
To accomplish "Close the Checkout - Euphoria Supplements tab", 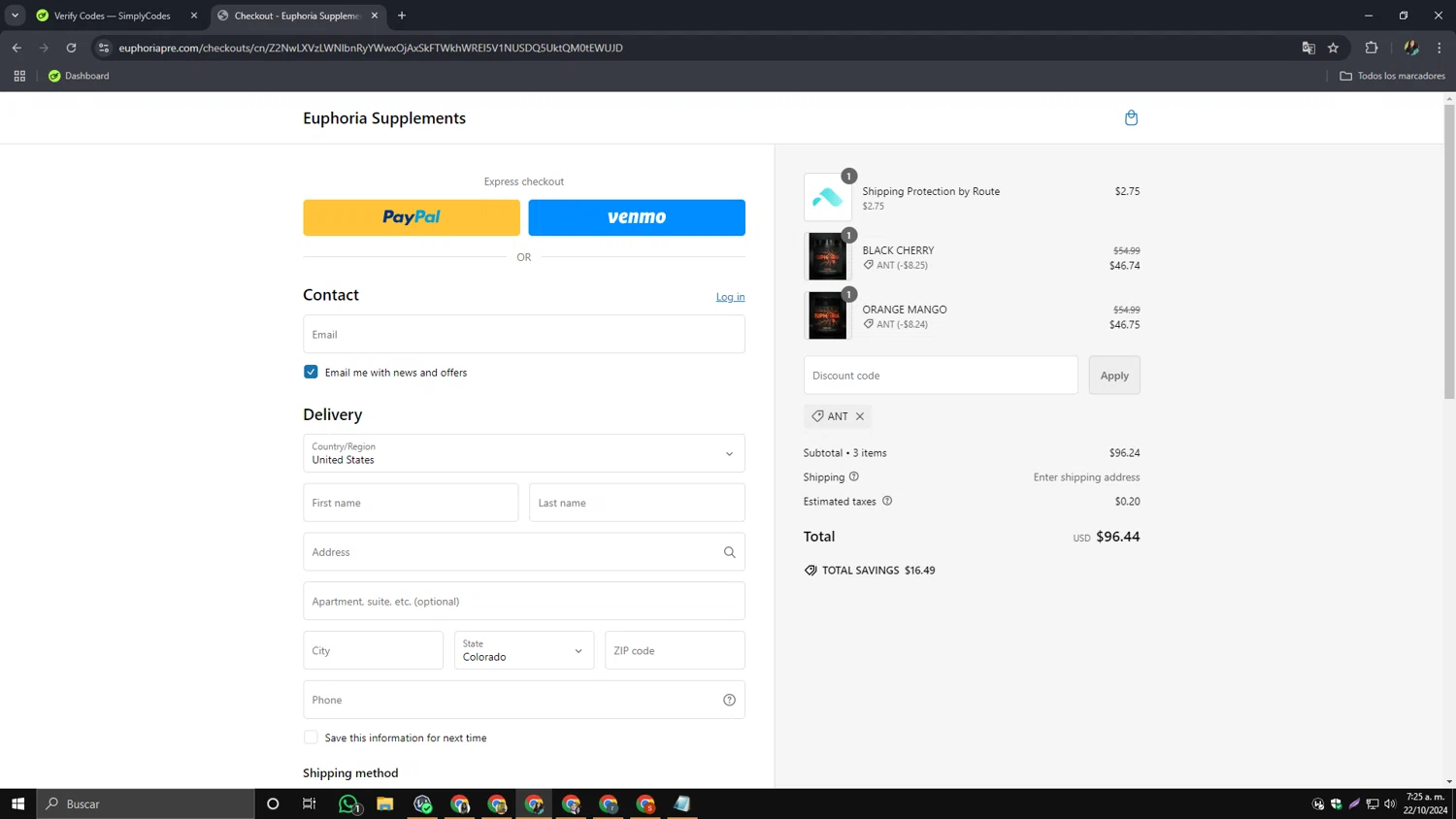I will click(x=375, y=16).
